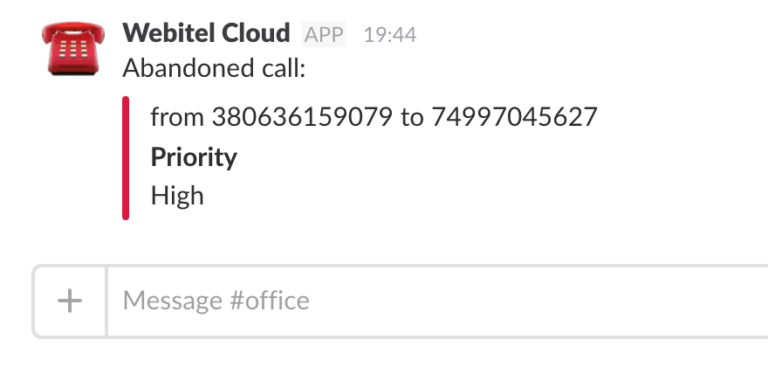Click the red attachment color bar
Screen dimensions: 768x367
[125, 158]
